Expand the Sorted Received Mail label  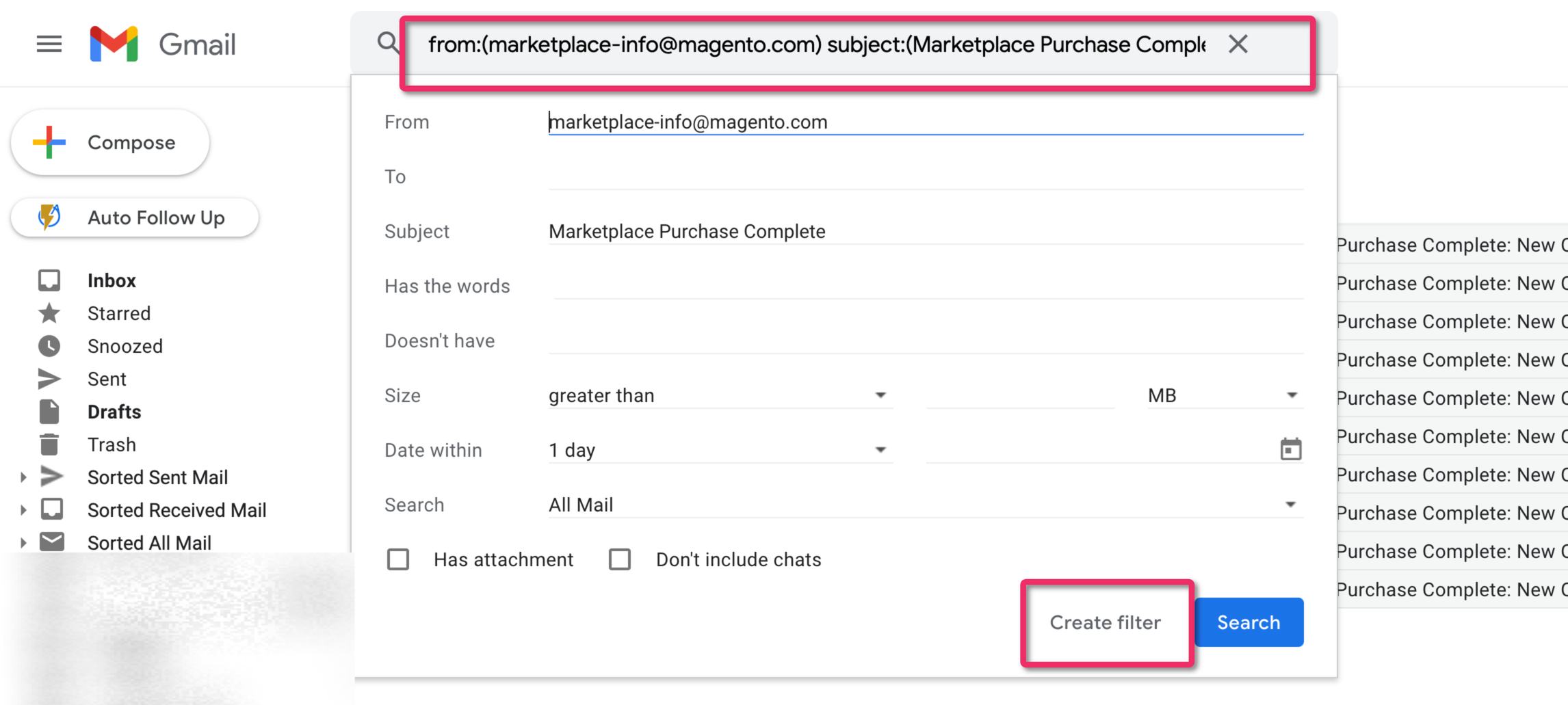tap(23, 510)
